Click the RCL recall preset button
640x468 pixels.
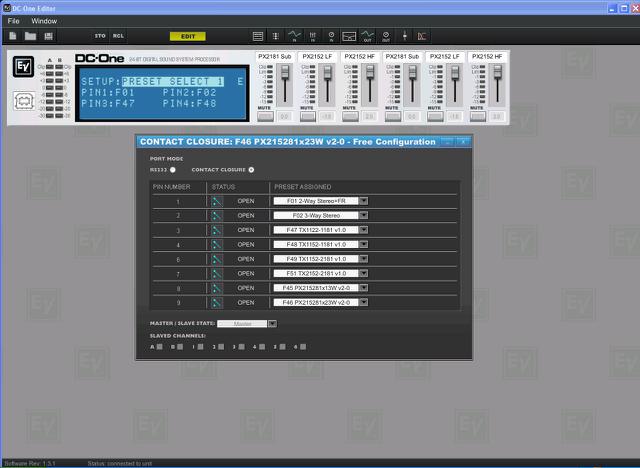[x=119, y=36]
